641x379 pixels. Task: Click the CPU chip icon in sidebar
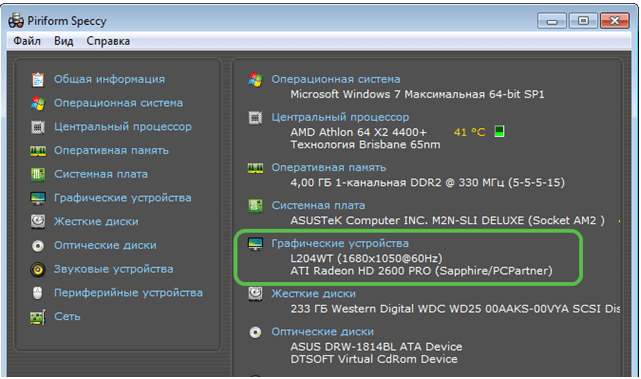pyautogui.click(x=38, y=127)
